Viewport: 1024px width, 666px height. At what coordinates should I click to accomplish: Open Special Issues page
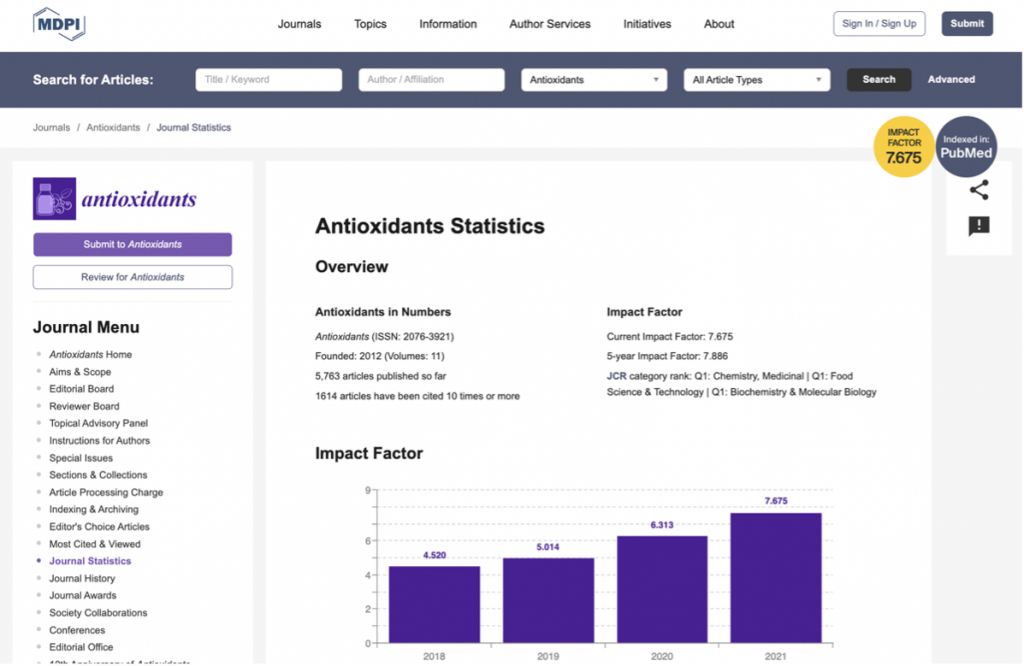point(81,458)
